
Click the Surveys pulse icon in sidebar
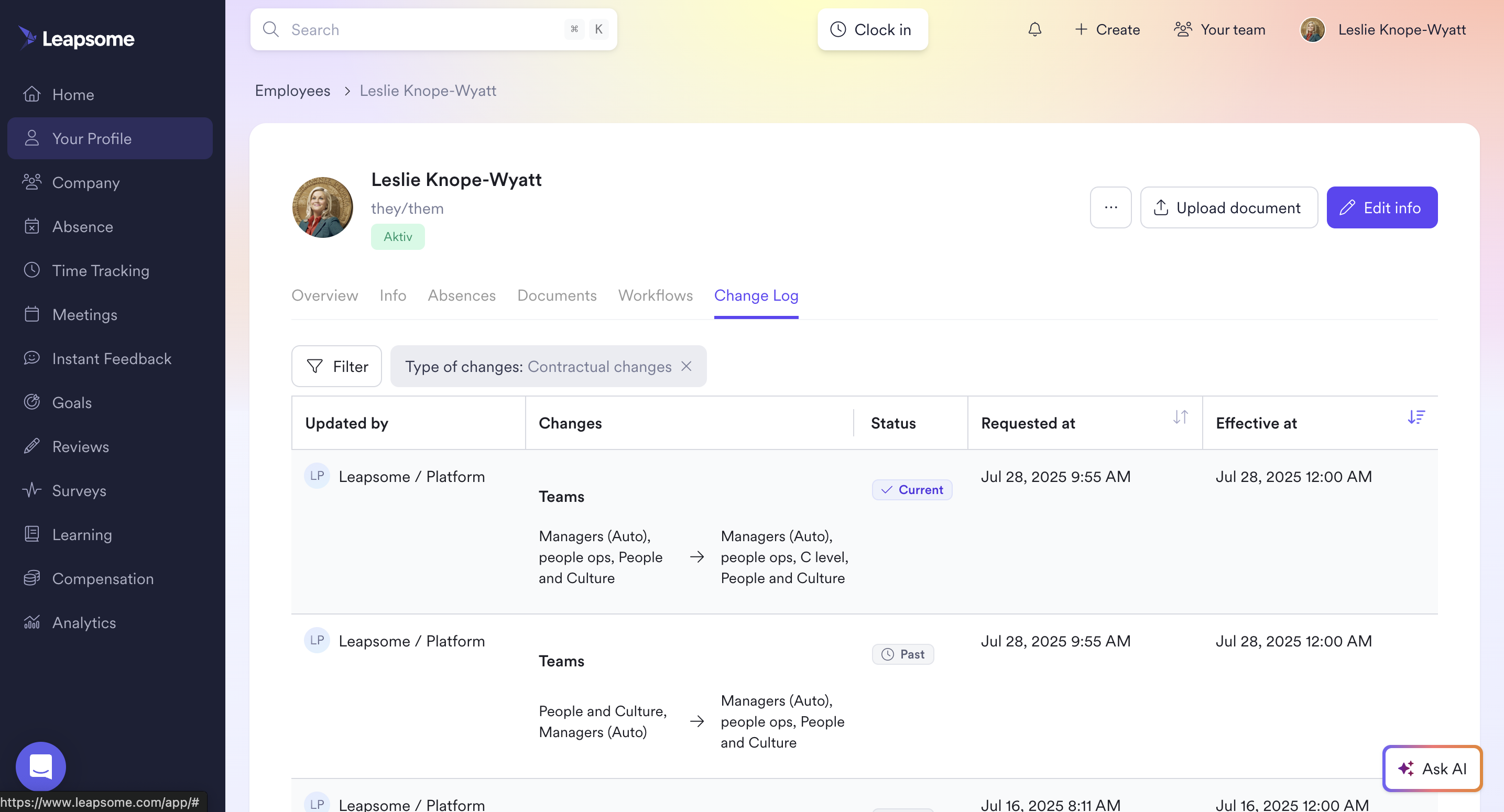[31, 490]
